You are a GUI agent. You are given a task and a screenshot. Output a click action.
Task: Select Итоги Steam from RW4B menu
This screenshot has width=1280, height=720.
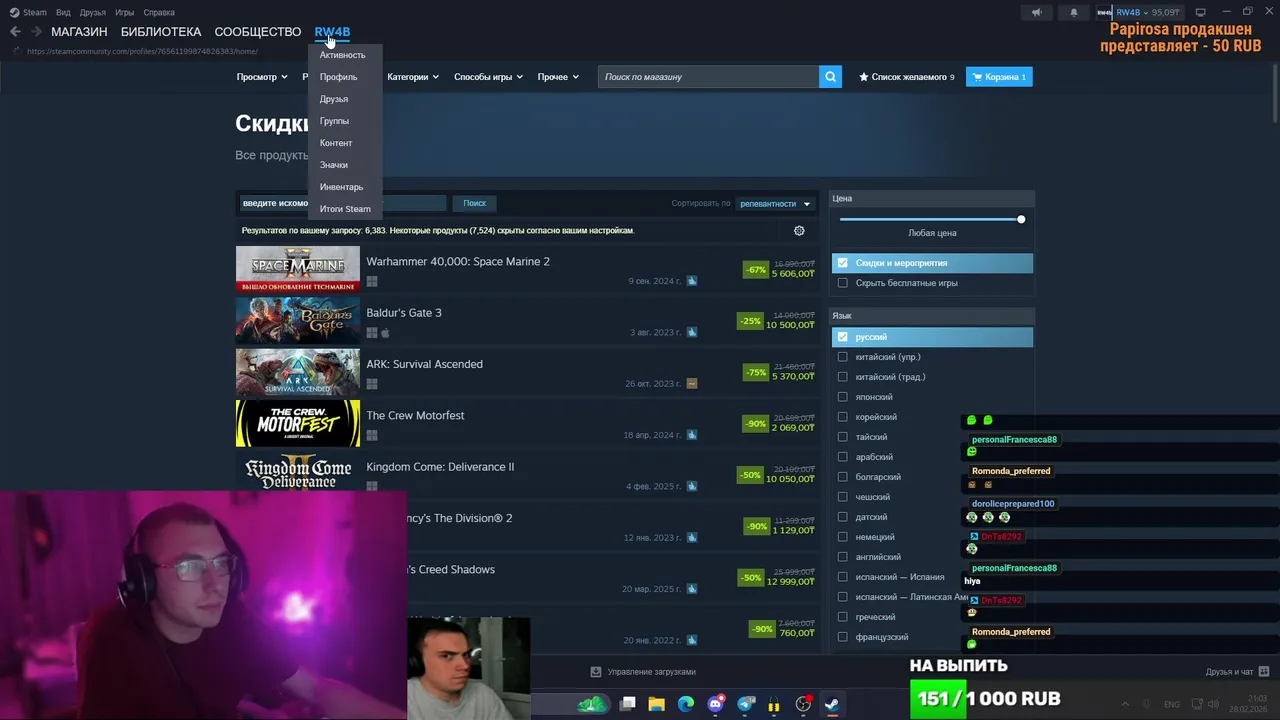tap(345, 209)
